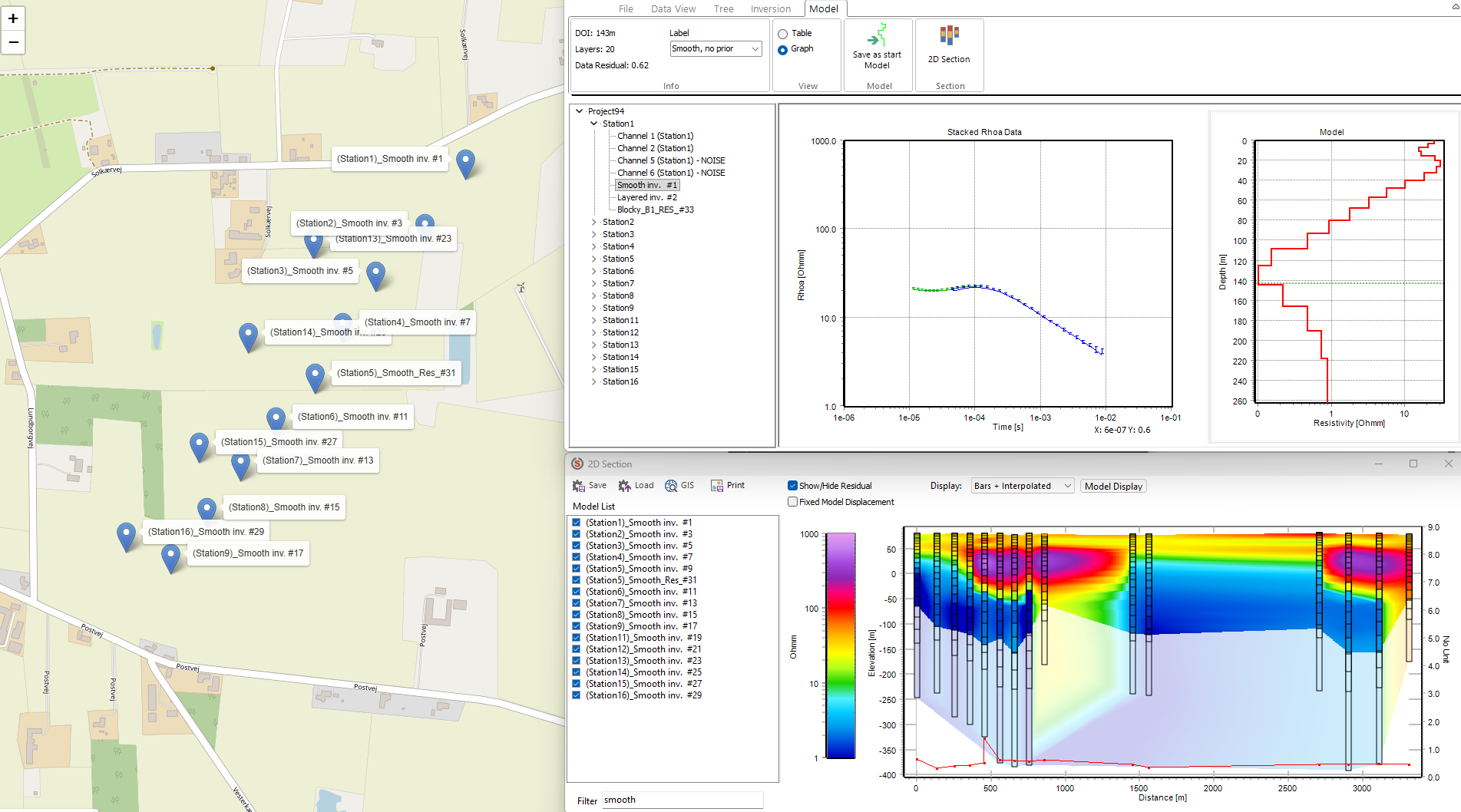The width and height of the screenshot is (1461, 812).
Task: Switch to the Inversion tab
Action: coord(771,9)
